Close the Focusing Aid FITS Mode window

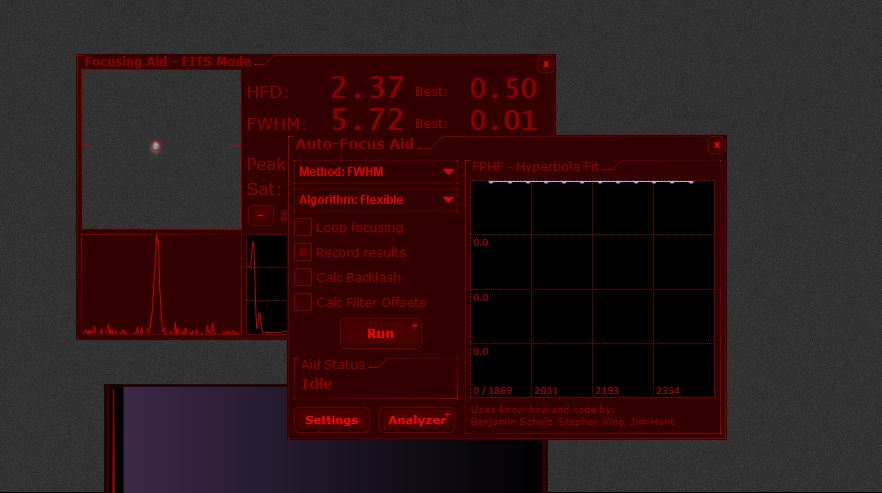coord(545,64)
